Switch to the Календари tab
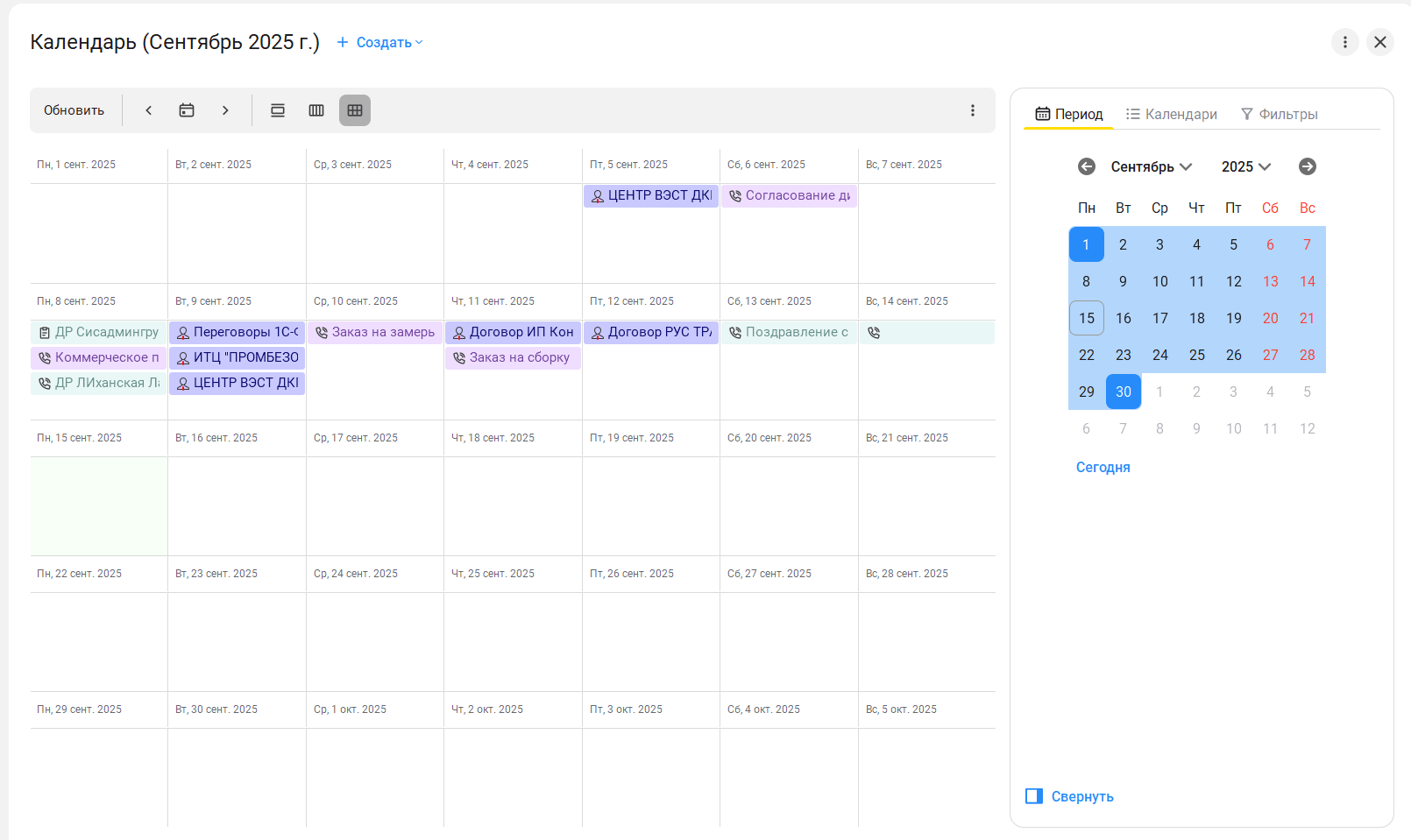 pyautogui.click(x=1172, y=114)
